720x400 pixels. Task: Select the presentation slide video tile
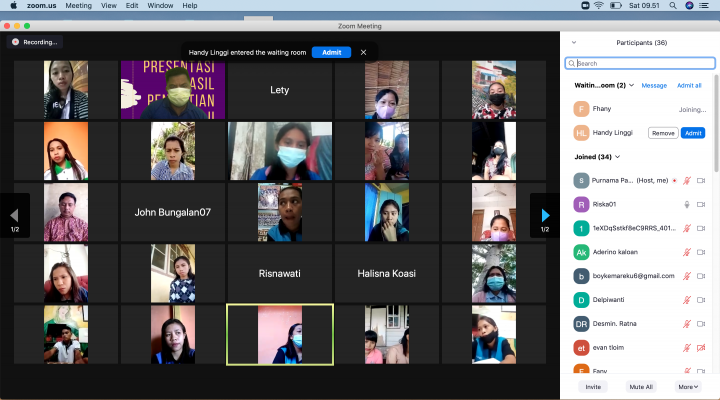(x=173, y=90)
